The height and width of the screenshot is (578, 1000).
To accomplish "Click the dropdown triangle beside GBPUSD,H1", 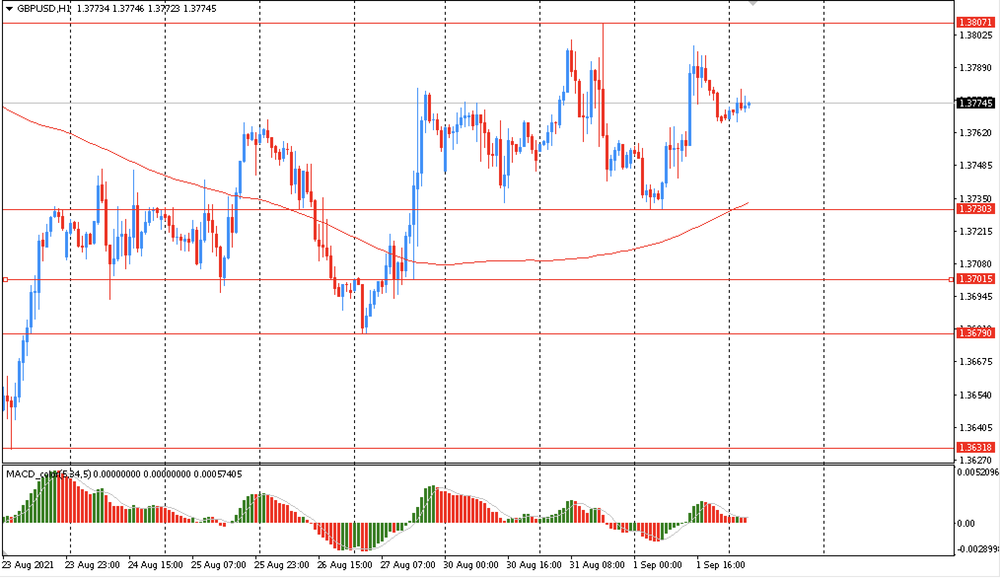I will point(9,9).
